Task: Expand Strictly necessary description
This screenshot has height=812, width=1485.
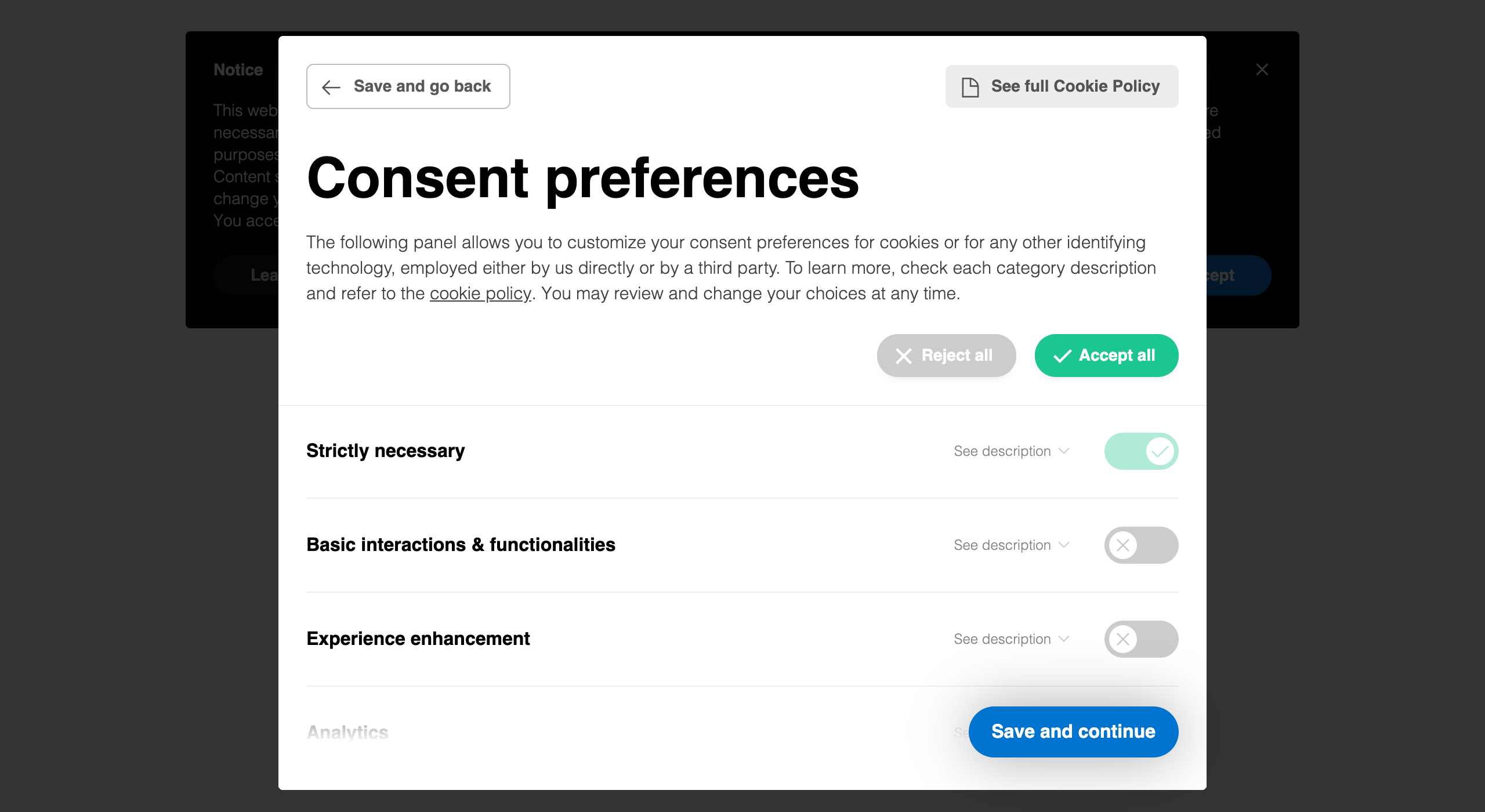Action: point(1011,451)
